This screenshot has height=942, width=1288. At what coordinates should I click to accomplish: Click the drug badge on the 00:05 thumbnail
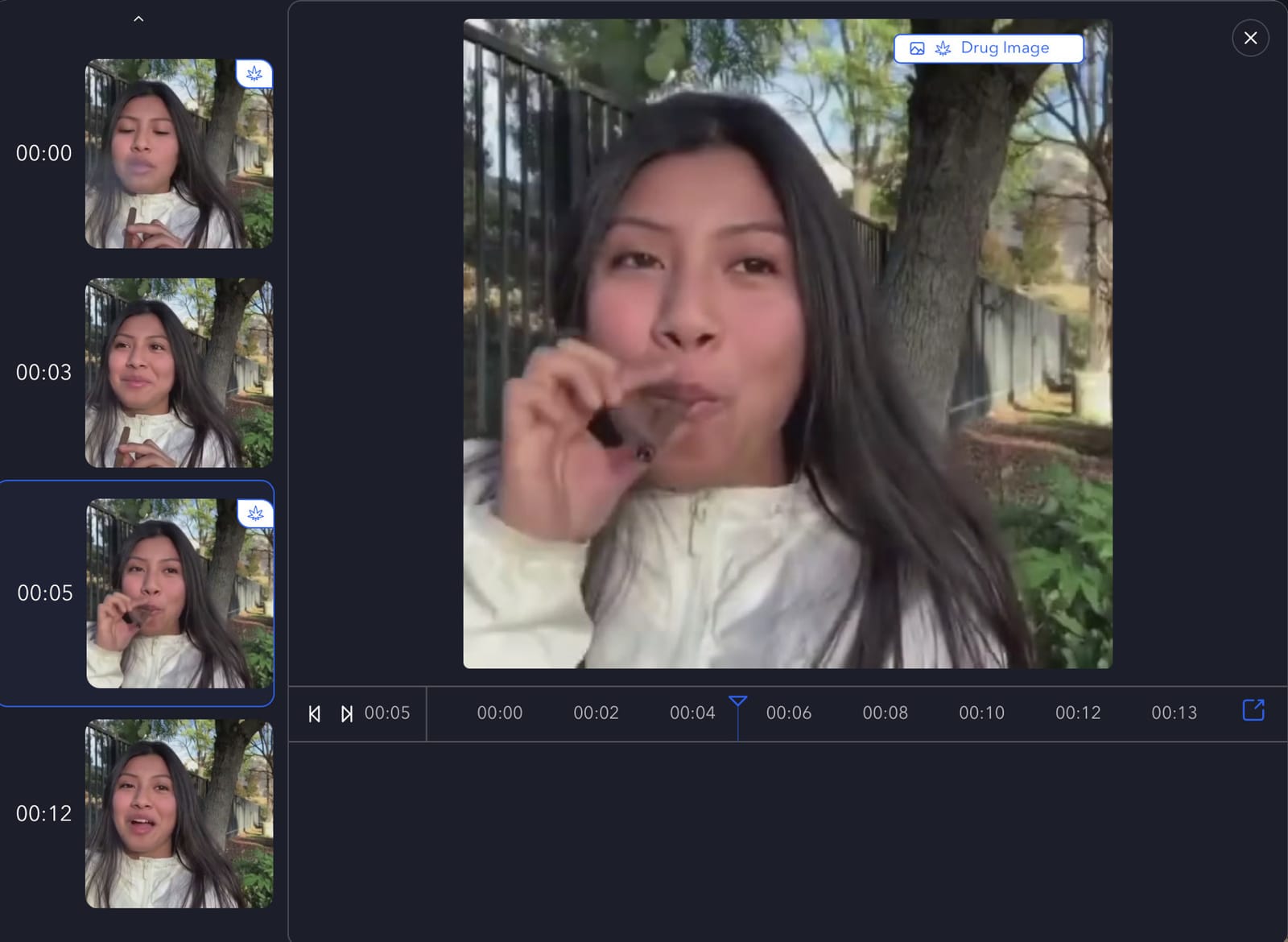click(x=255, y=514)
